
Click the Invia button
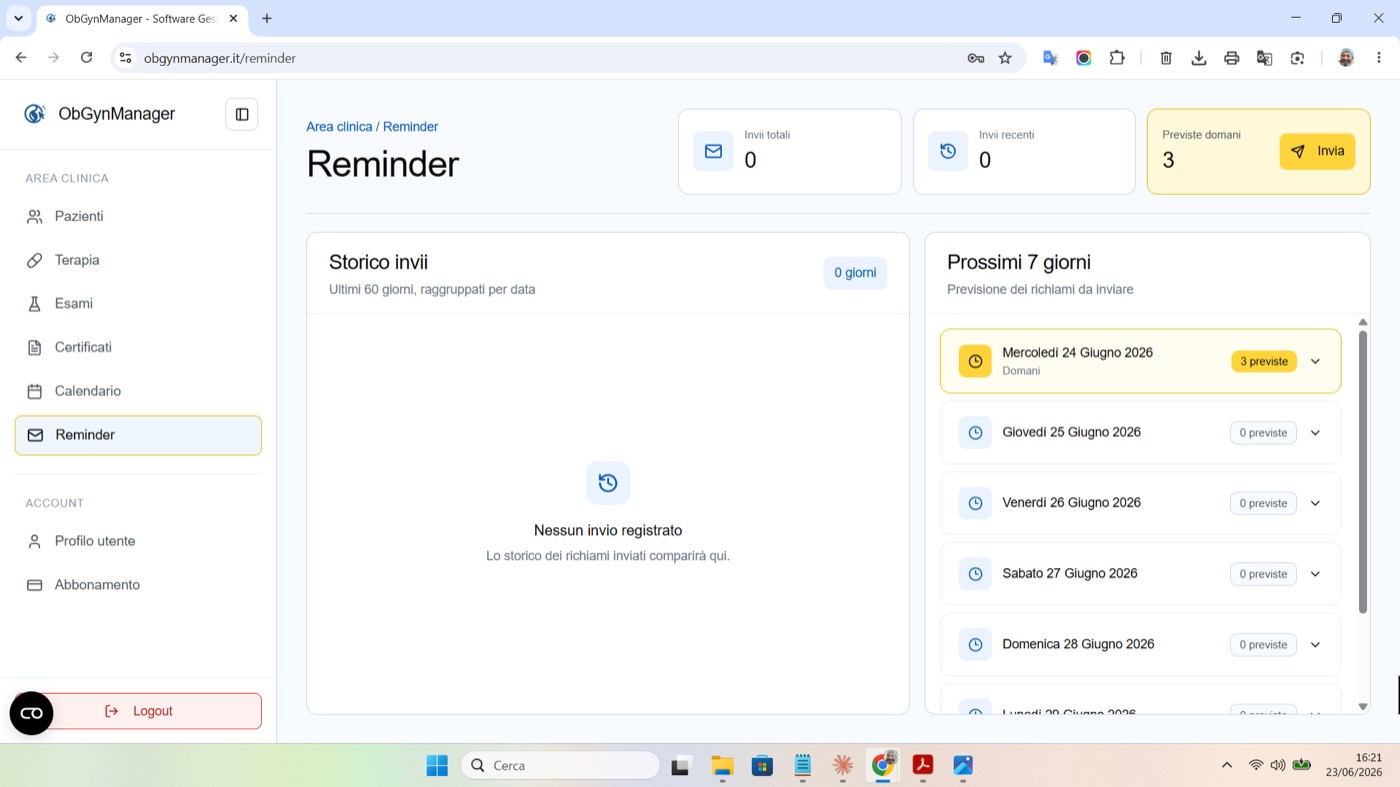pos(1317,151)
